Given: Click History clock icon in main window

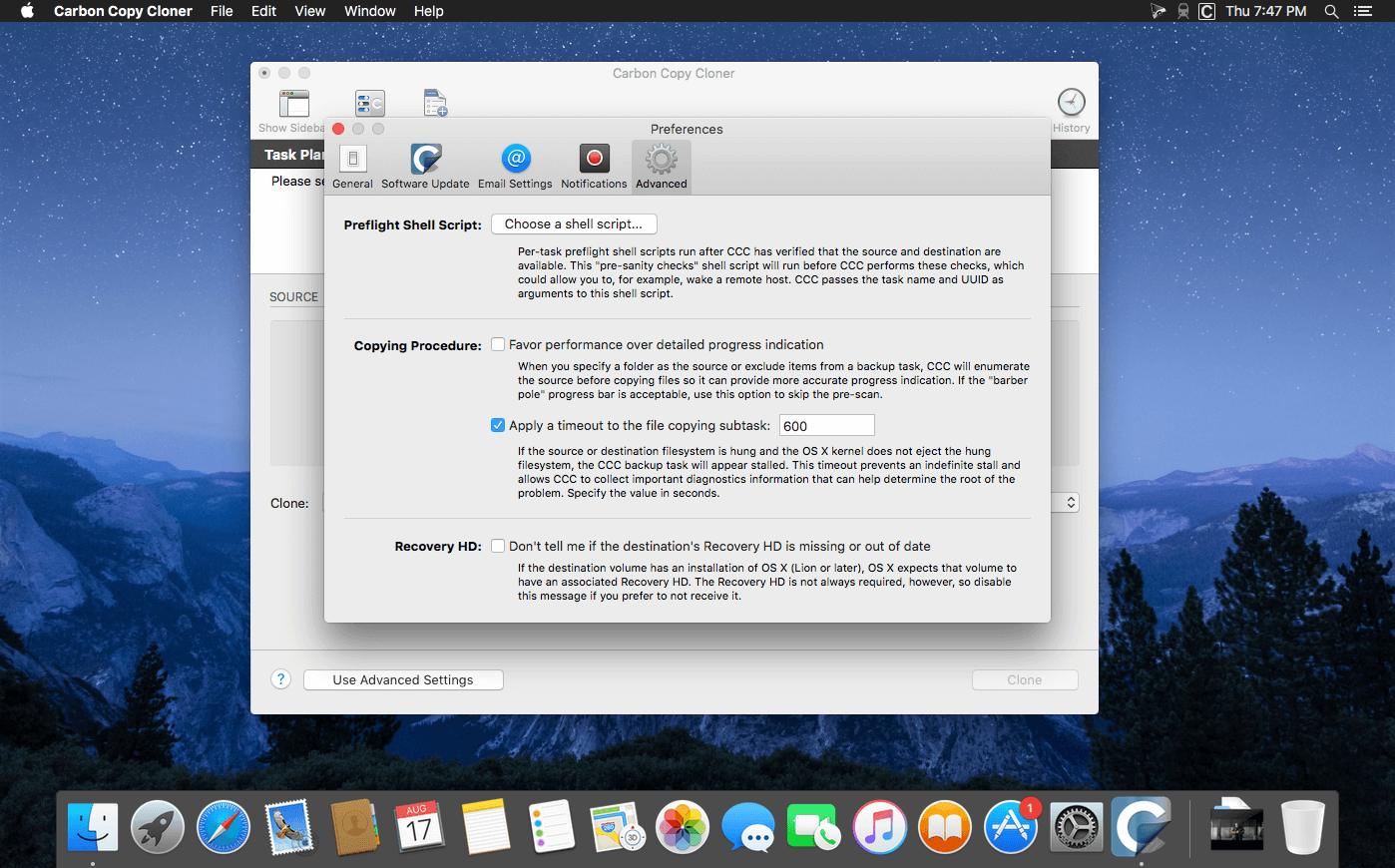Looking at the screenshot, I should tap(1071, 102).
